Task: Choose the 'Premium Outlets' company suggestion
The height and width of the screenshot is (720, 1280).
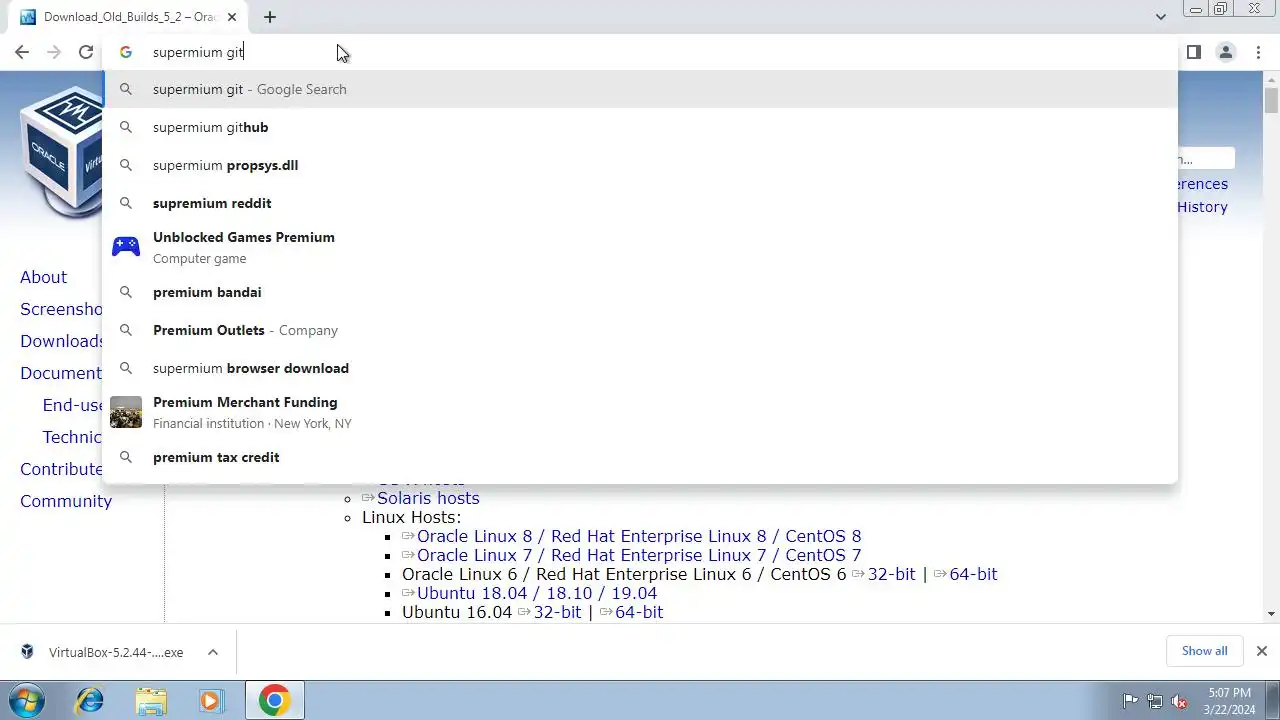Action: (640, 330)
